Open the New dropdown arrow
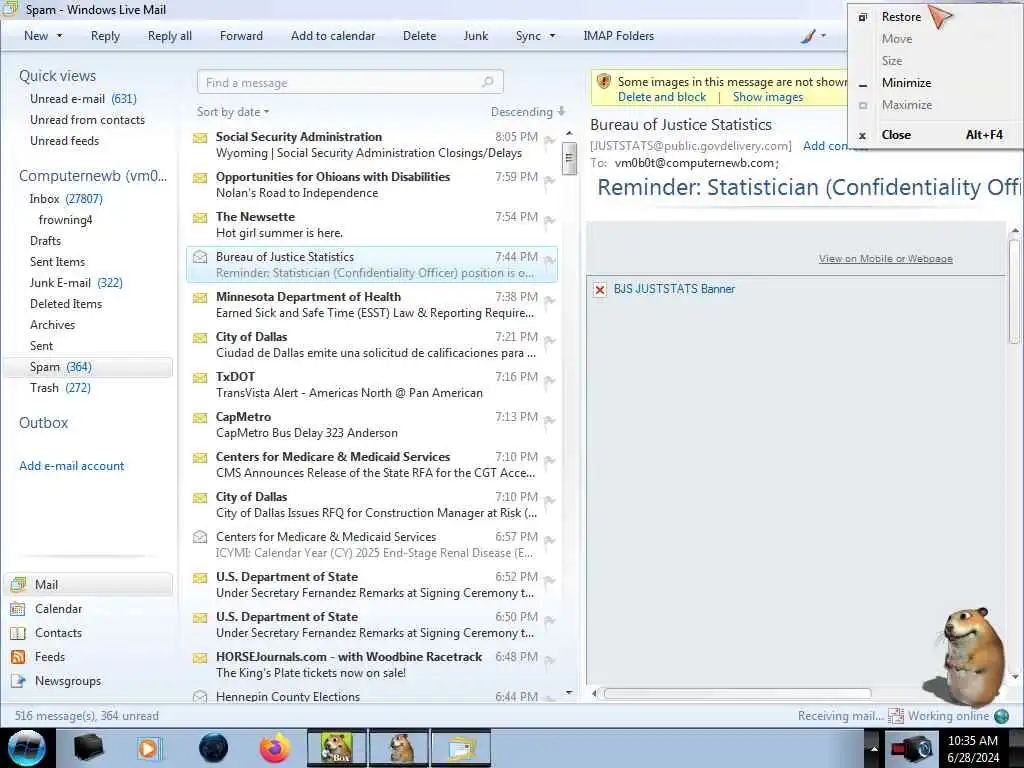1024x768 pixels. pyautogui.click(x=59, y=36)
